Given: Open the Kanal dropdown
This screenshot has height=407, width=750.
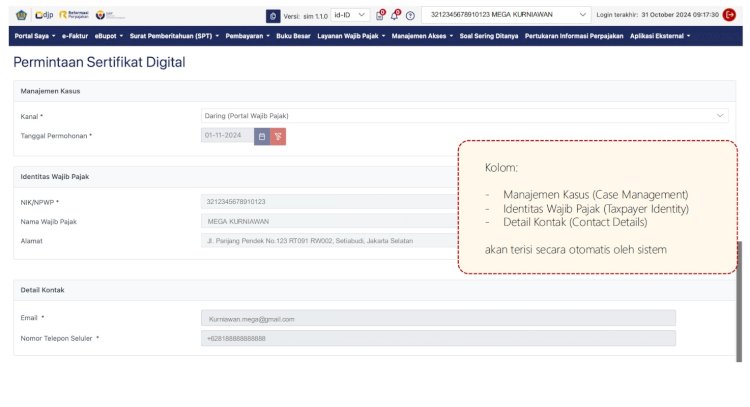Looking at the screenshot, I should click(x=464, y=116).
